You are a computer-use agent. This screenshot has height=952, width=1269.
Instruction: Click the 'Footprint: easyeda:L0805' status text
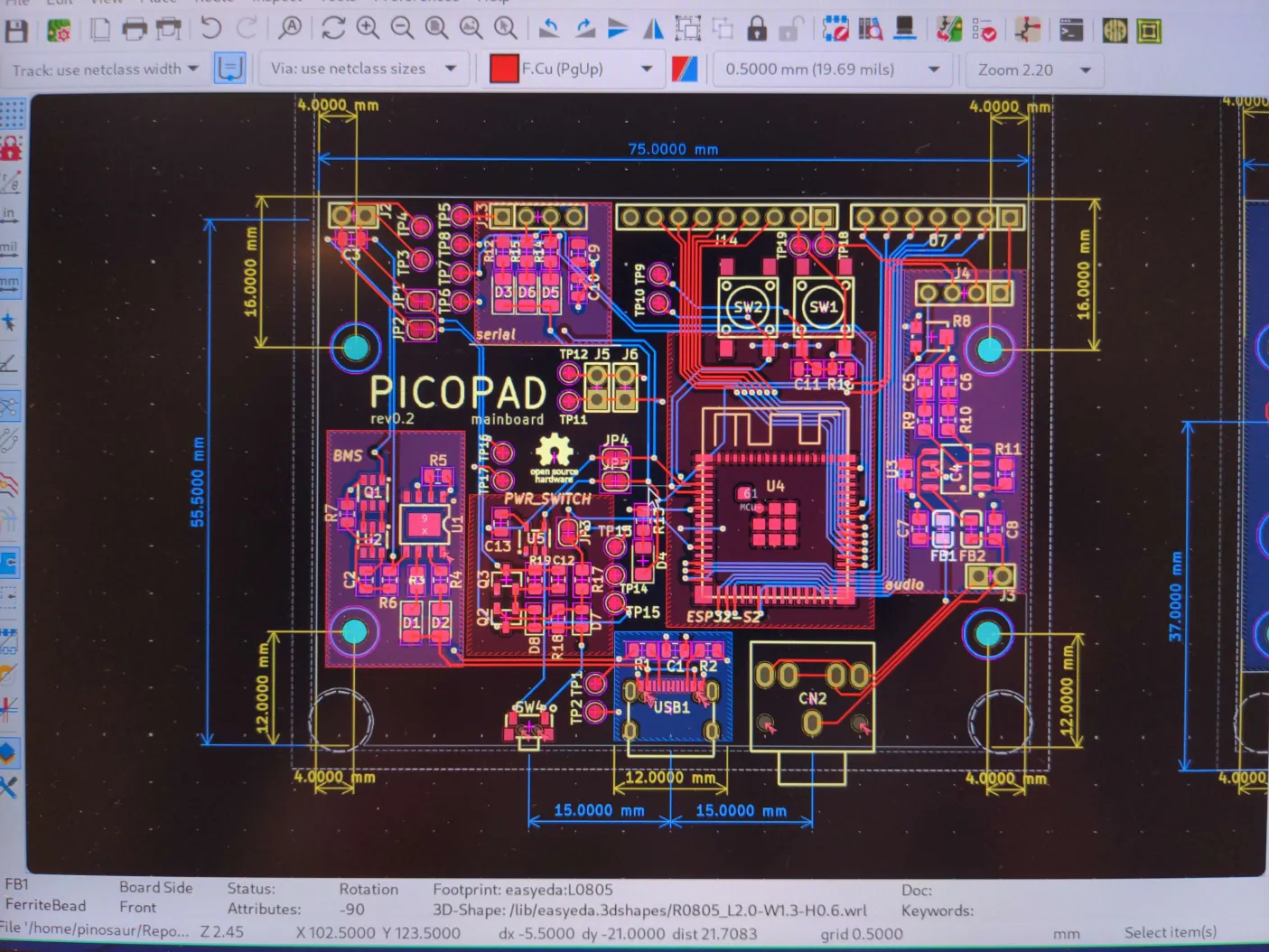point(523,890)
